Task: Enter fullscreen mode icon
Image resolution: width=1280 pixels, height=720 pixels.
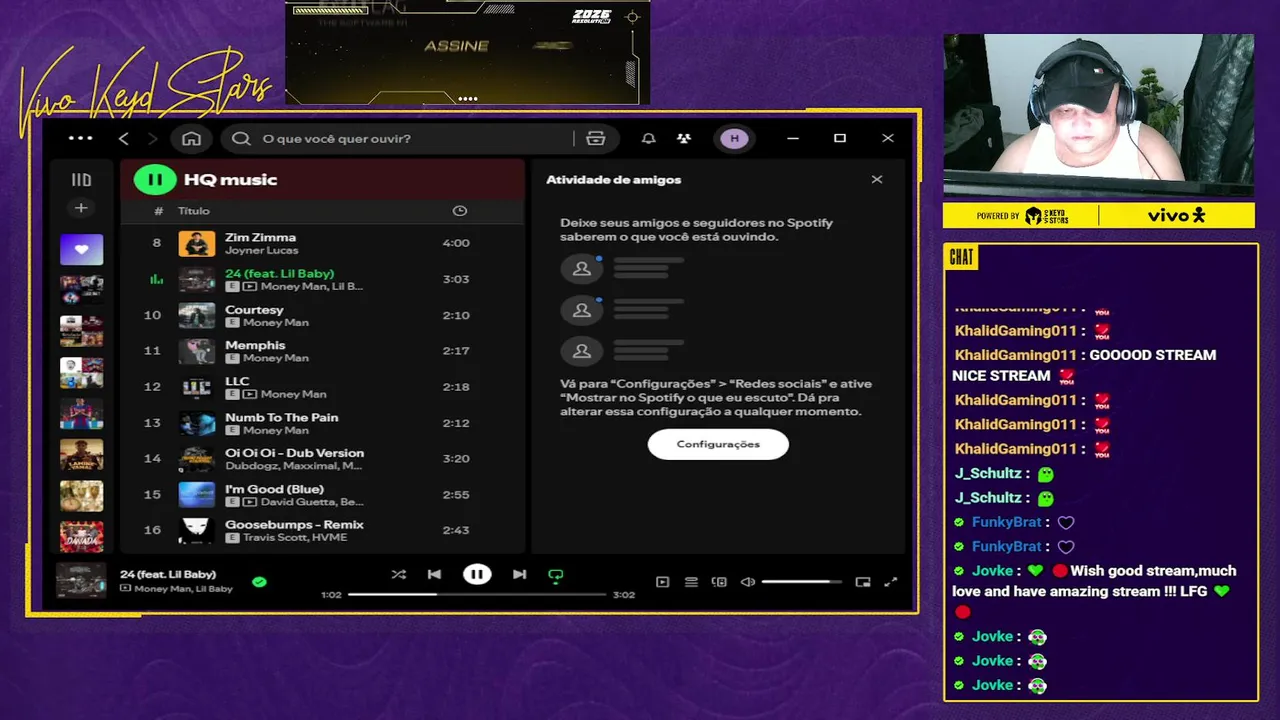Action: tap(891, 582)
